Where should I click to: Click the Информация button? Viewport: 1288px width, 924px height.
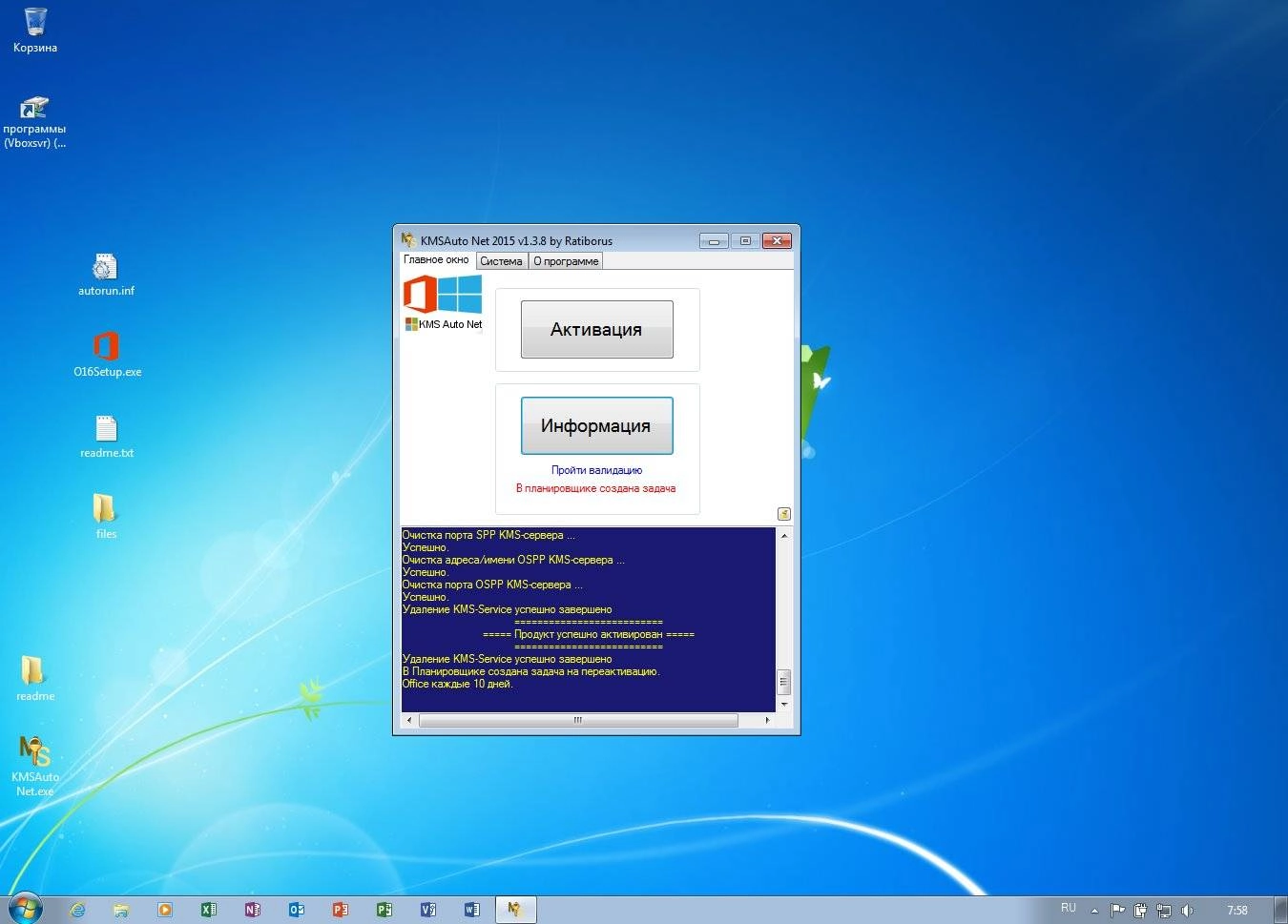[596, 425]
